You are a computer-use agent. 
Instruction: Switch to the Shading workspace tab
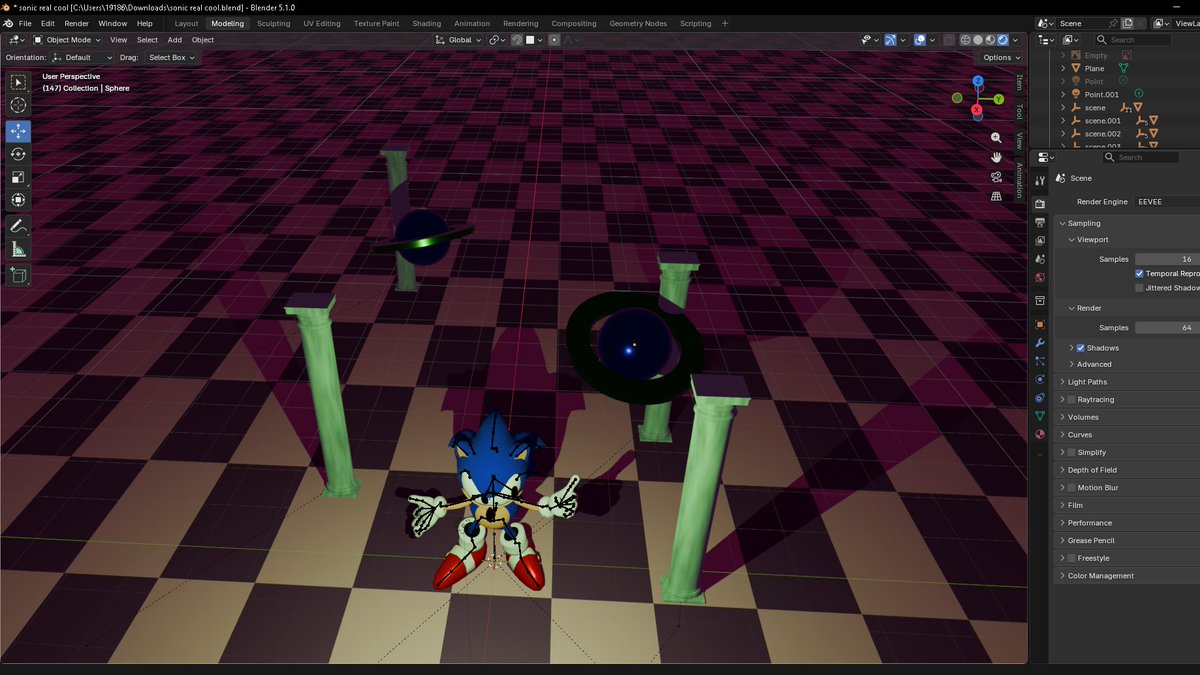coord(427,23)
